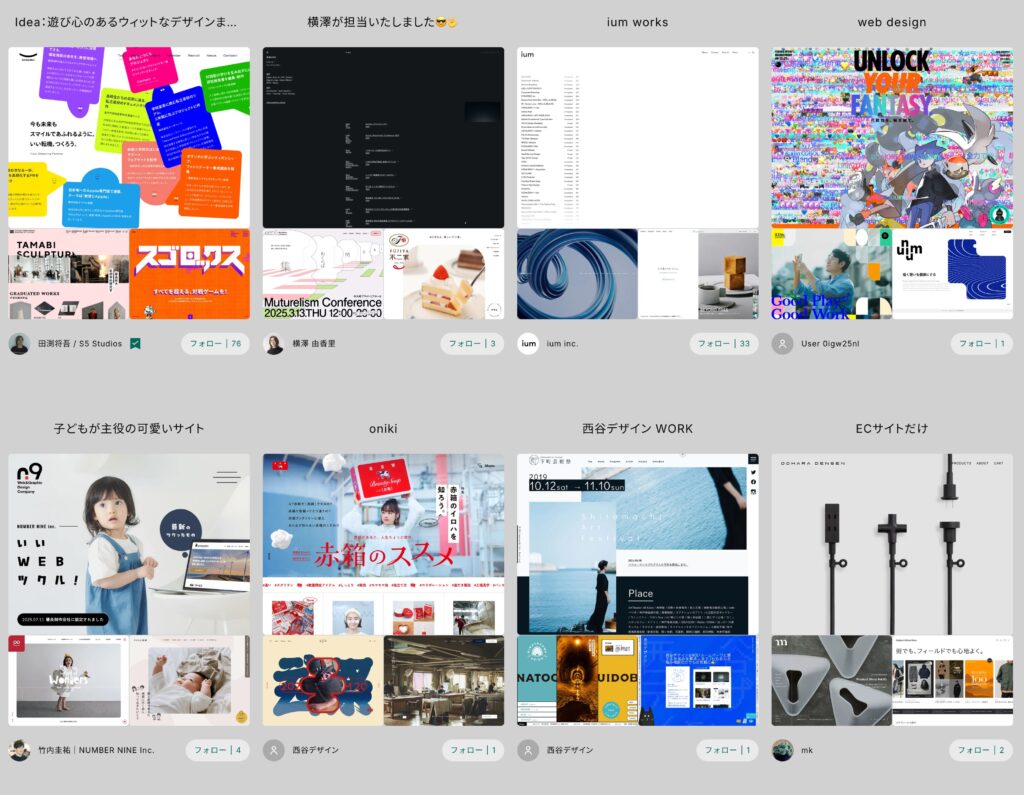Open the 子どもが主役の可愛いサイト collection title

pyautogui.click(x=129, y=428)
